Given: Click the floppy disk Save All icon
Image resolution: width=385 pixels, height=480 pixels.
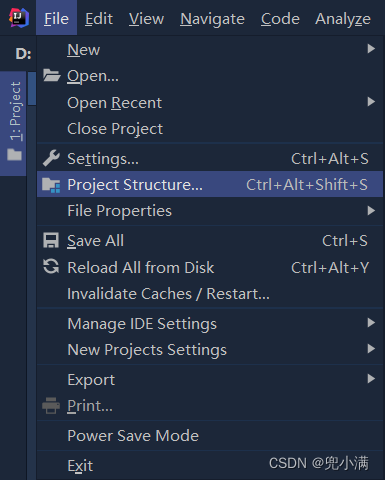Looking at the screenshot, I should pyautogui.click(x=51, y=240).
